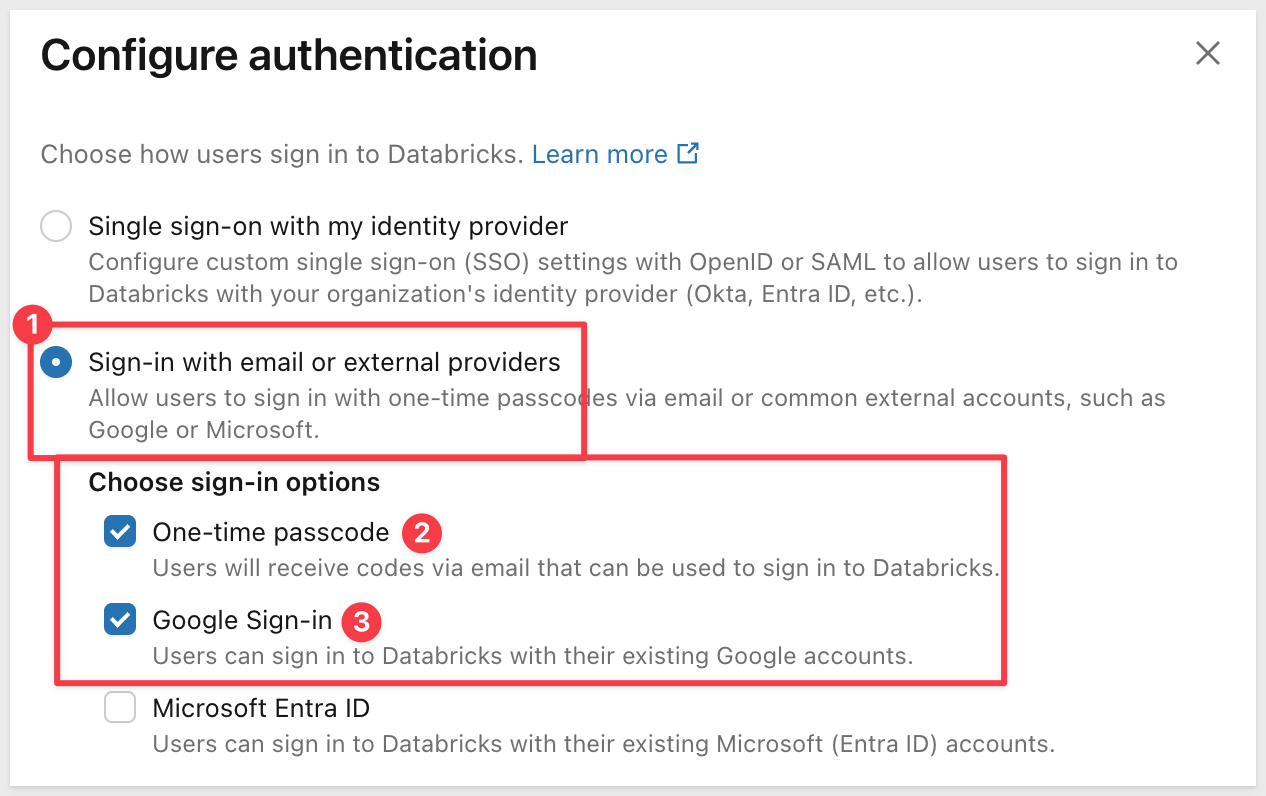Image resolution: width=1266 pixels, height=796 pixels.
Task: Click the "Google Sign-in" label text
Action: 242,620
